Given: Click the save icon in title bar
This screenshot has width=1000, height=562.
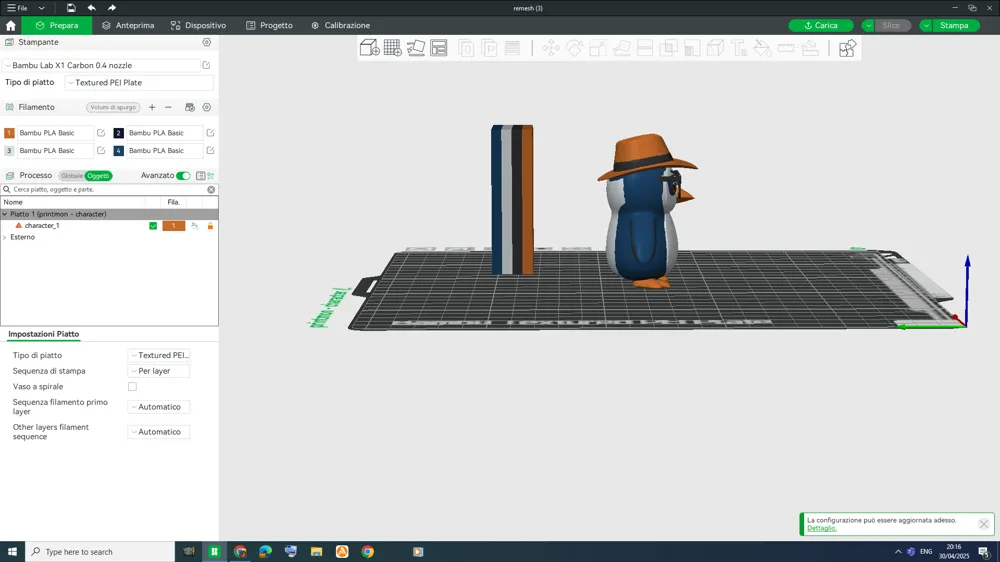Looking at the screenshot, I should click(x=71, y=8).
